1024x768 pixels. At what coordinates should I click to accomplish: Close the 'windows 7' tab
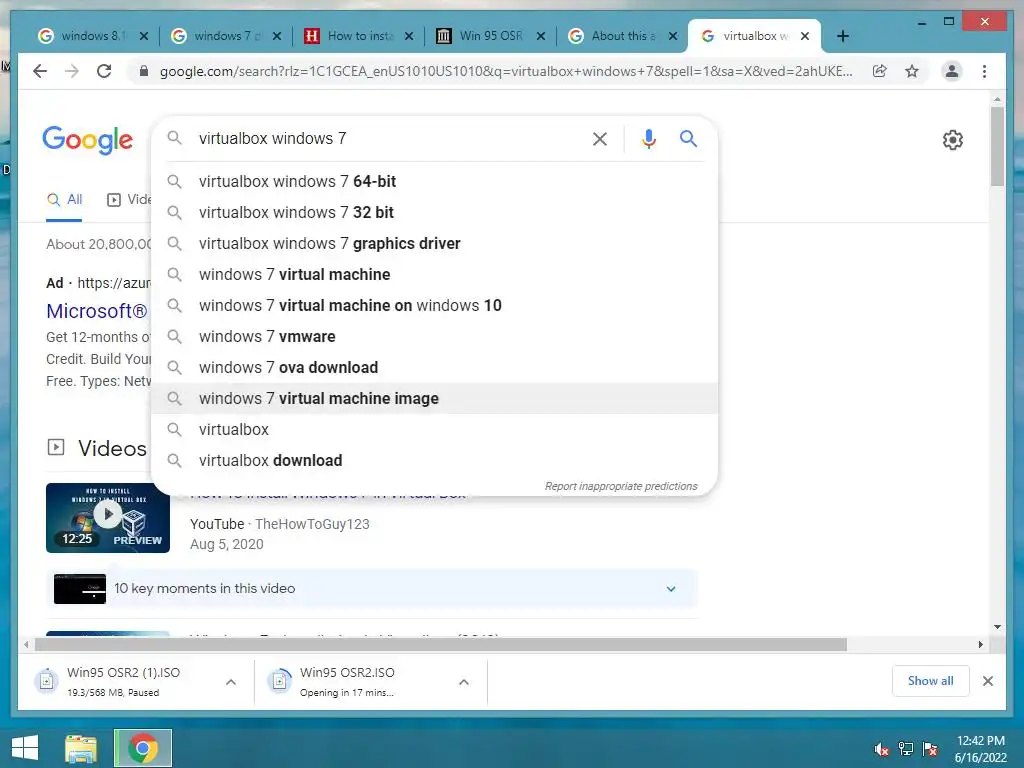pos(277,36)
